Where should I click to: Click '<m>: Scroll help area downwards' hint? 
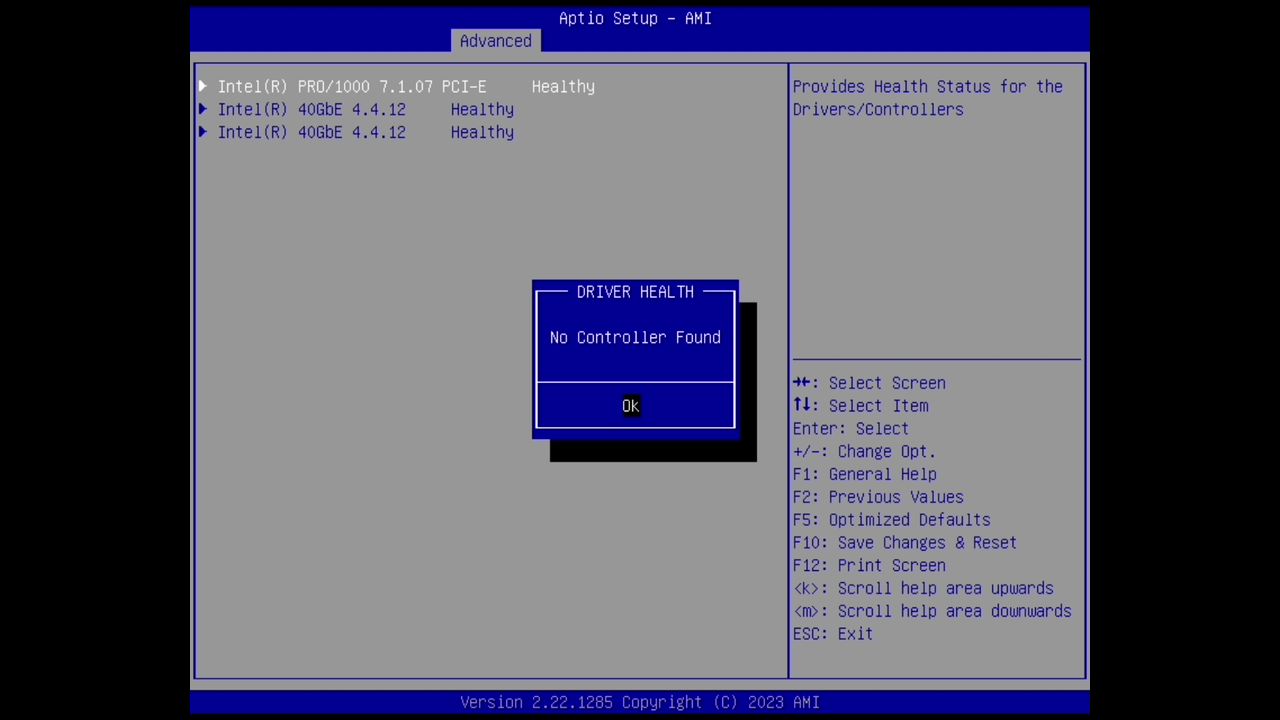coord(932,612)
